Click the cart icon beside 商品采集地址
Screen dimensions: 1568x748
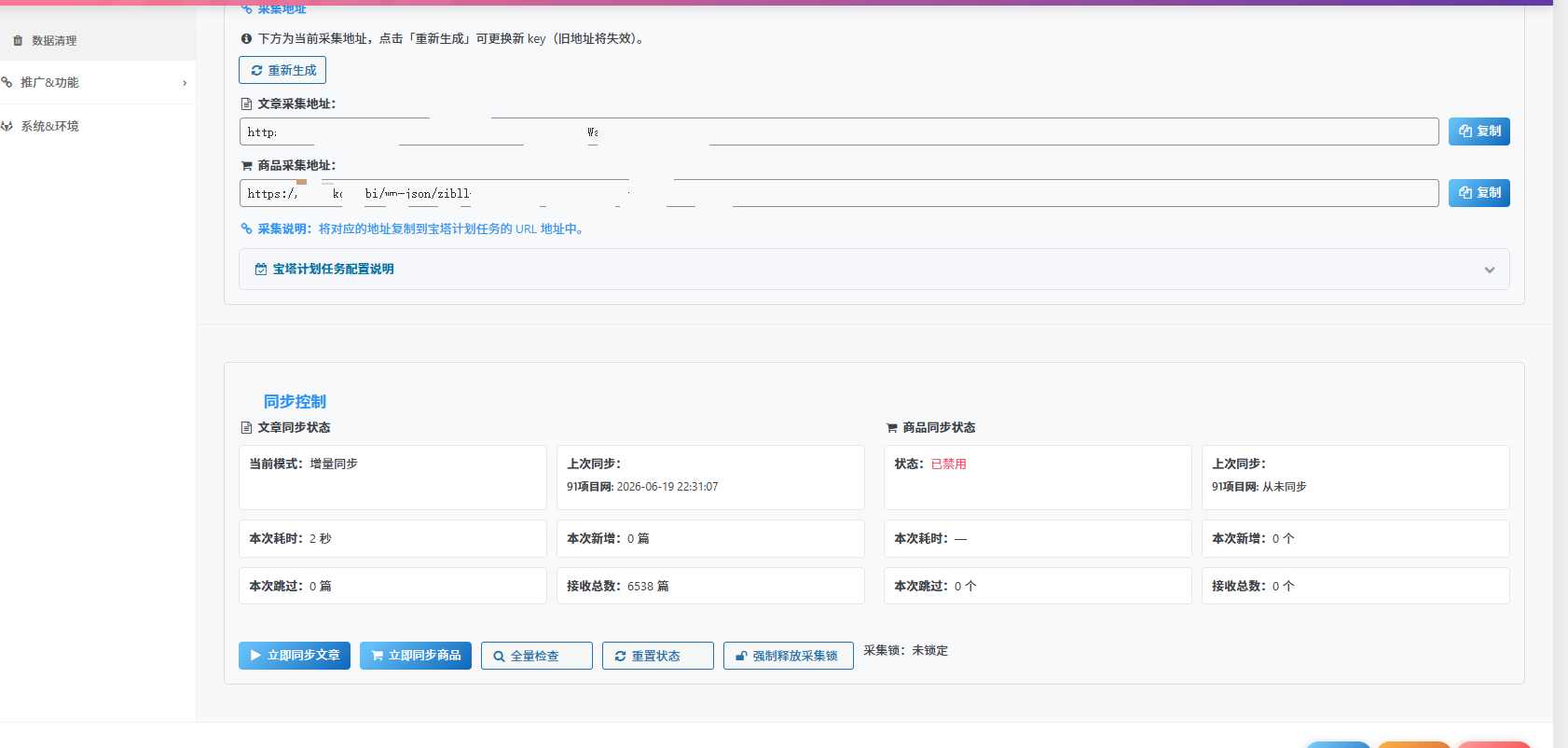246,166
